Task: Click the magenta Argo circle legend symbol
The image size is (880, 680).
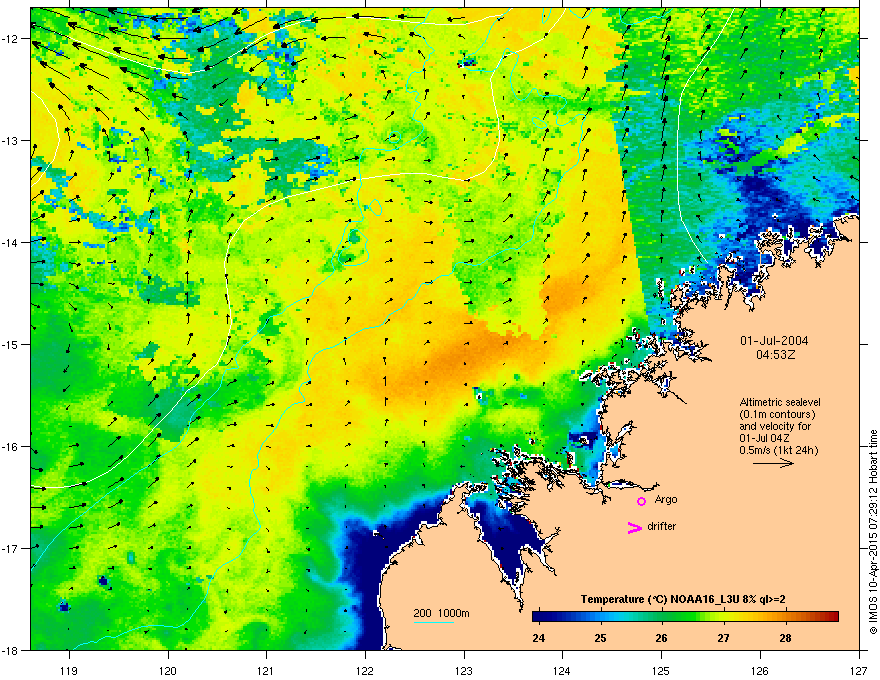Action: pyautogui.click(x=641, y=501)
